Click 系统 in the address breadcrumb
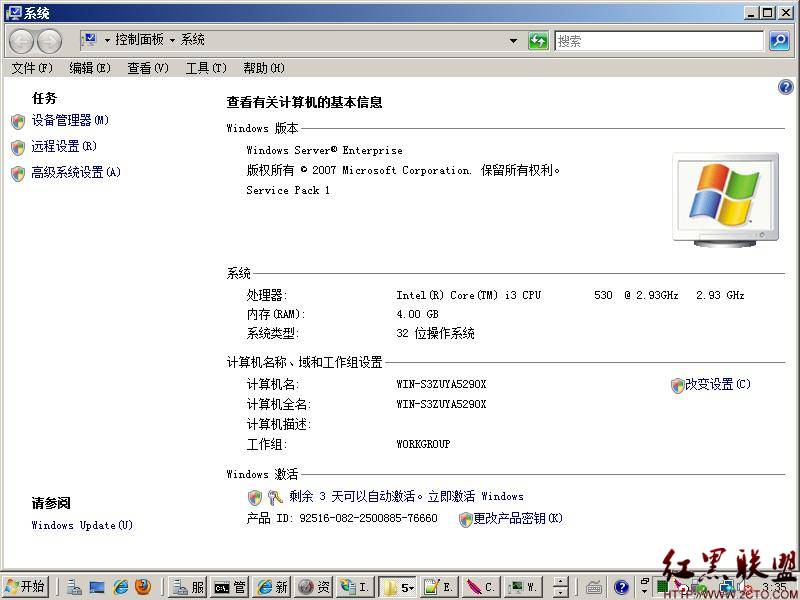800x600 pixels. click(x=192, y=39)
